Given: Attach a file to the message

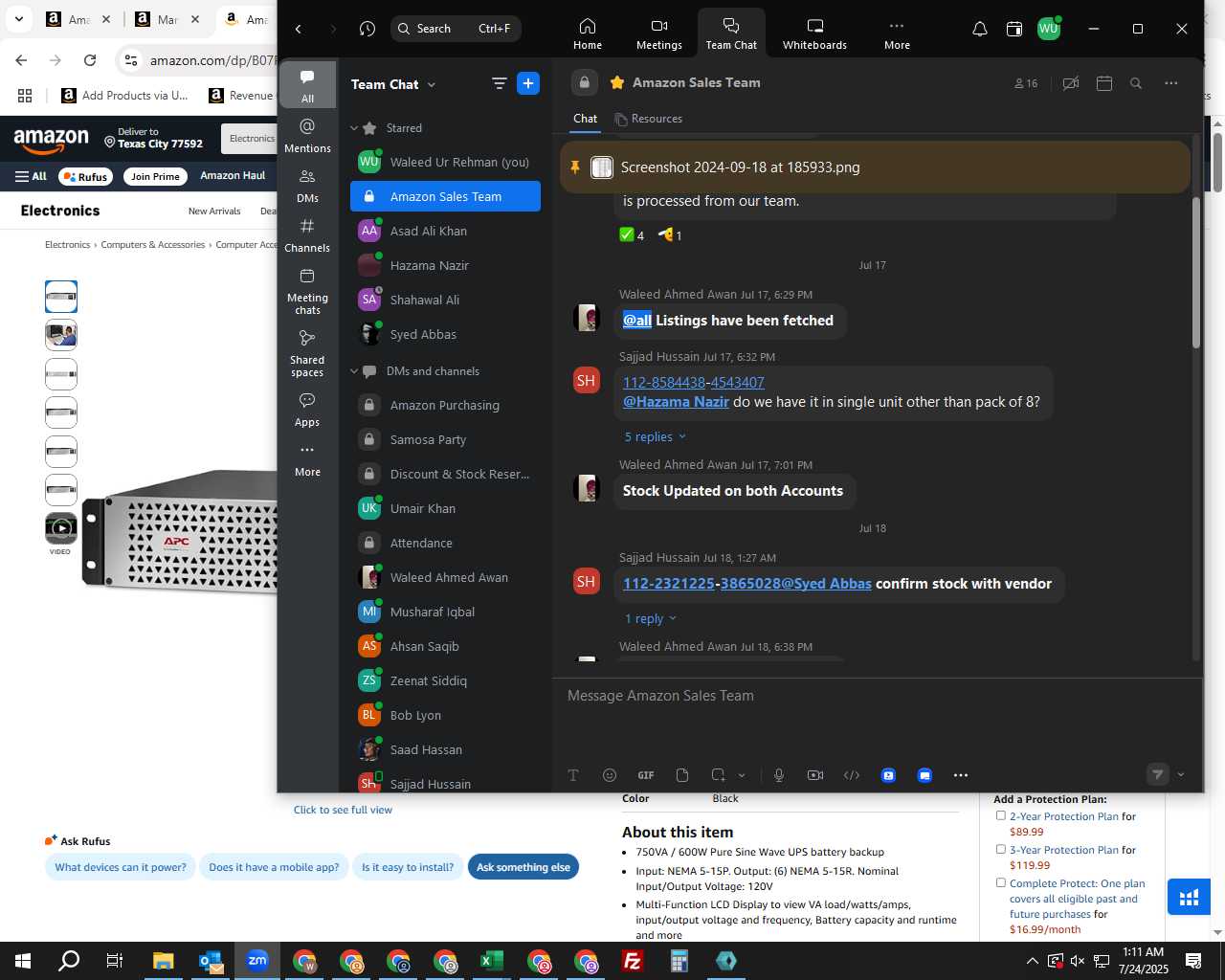Looking at the screenshot, I should (682, 775).
